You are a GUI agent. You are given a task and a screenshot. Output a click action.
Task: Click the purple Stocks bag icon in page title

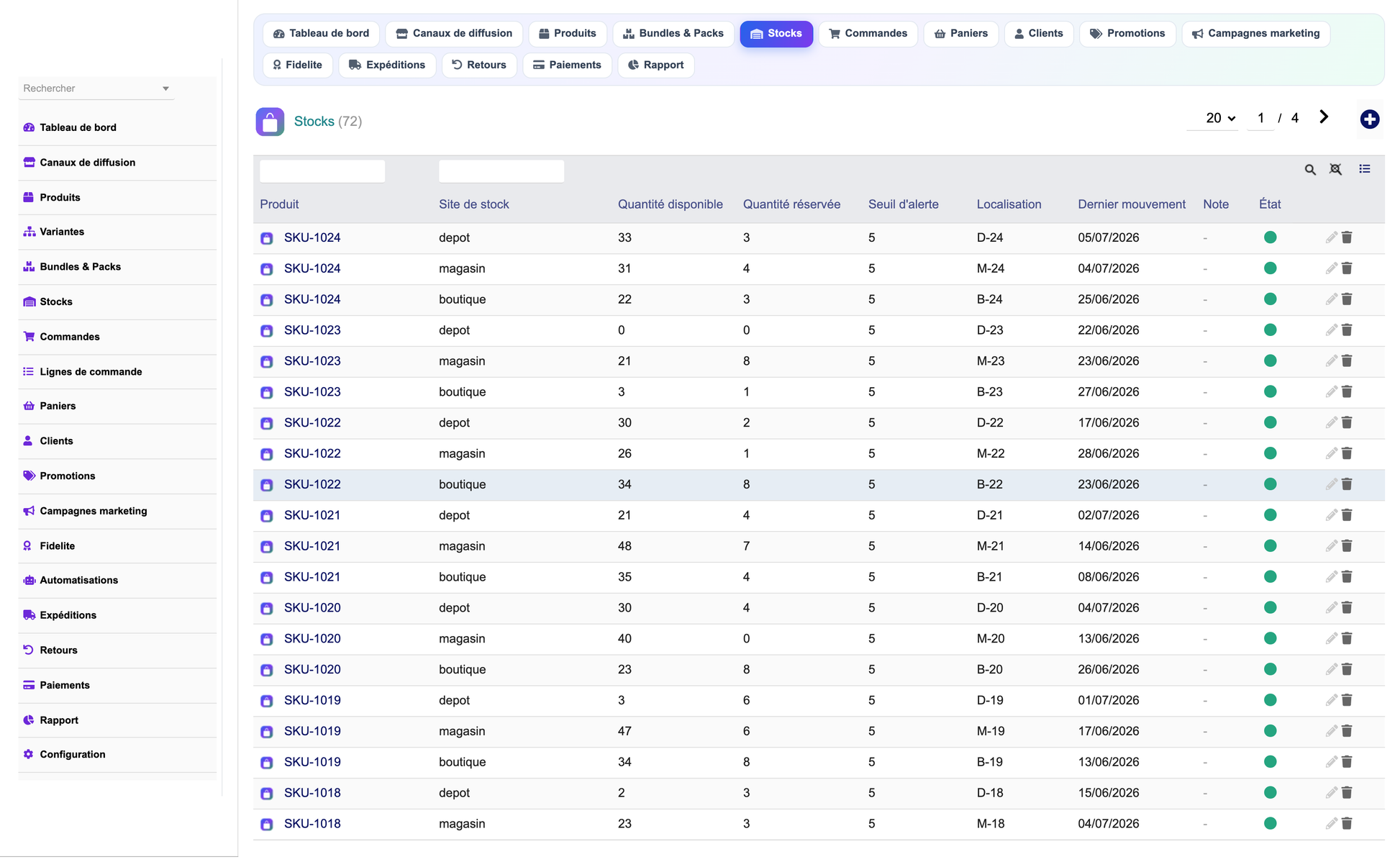(x=270, y=122)
